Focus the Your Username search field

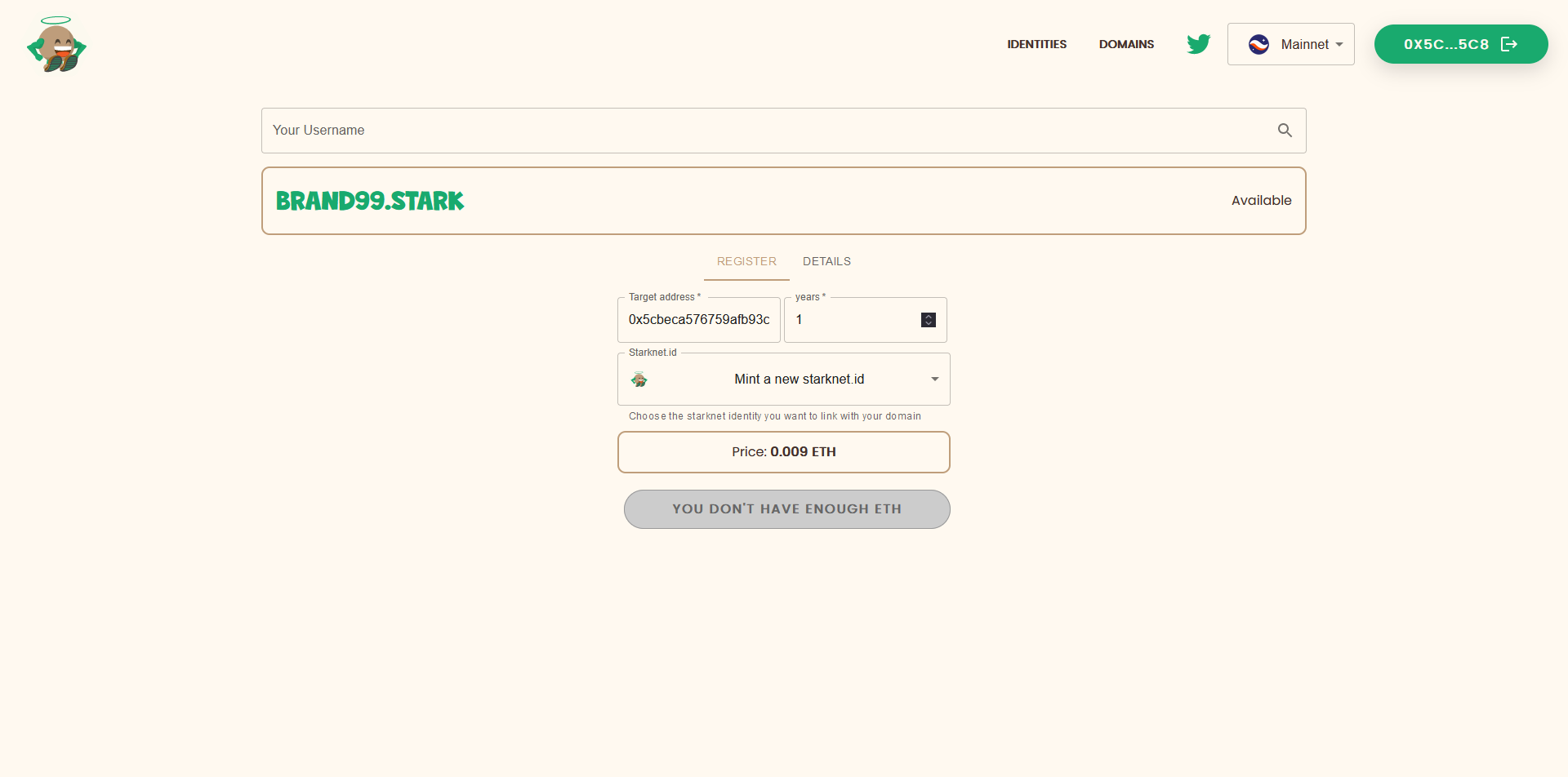(x=768, y=131)
